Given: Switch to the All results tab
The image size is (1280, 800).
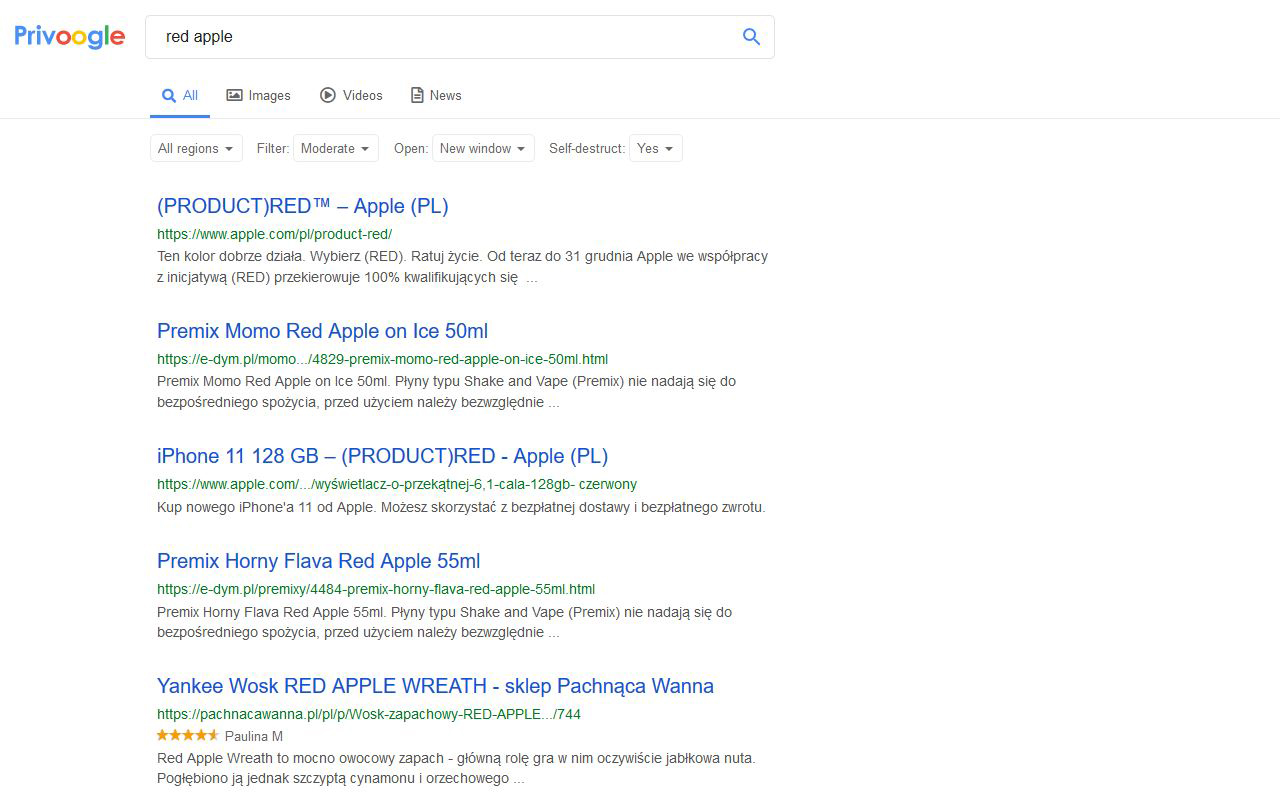Looking at the screenshot, I should click(180, 95).
